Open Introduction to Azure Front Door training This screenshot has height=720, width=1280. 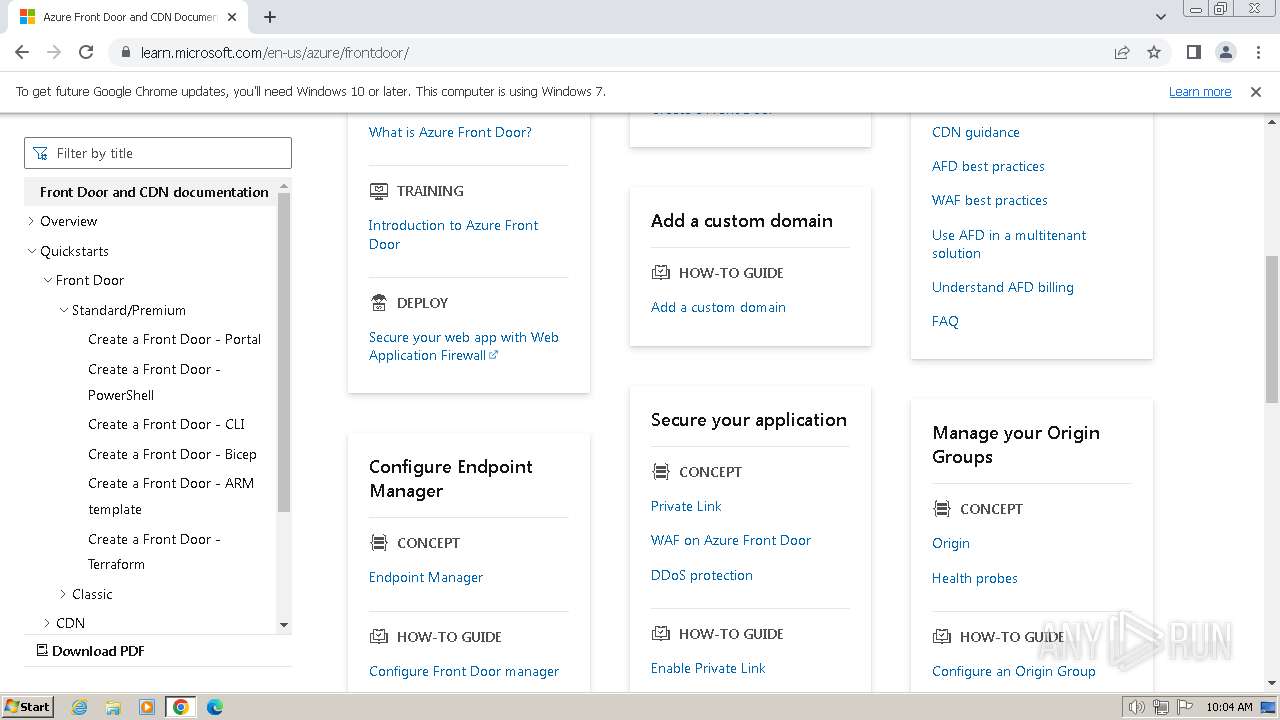tap(453, 234)
